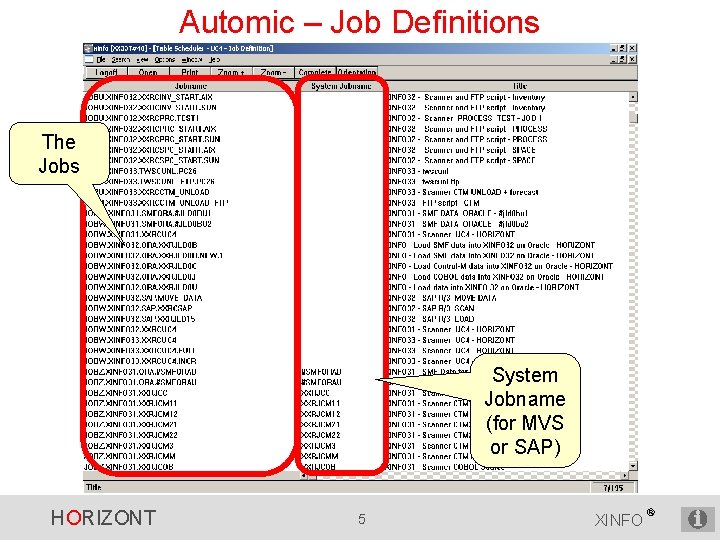Click System Jobname cell #SMFORAU

coord(321,382)
